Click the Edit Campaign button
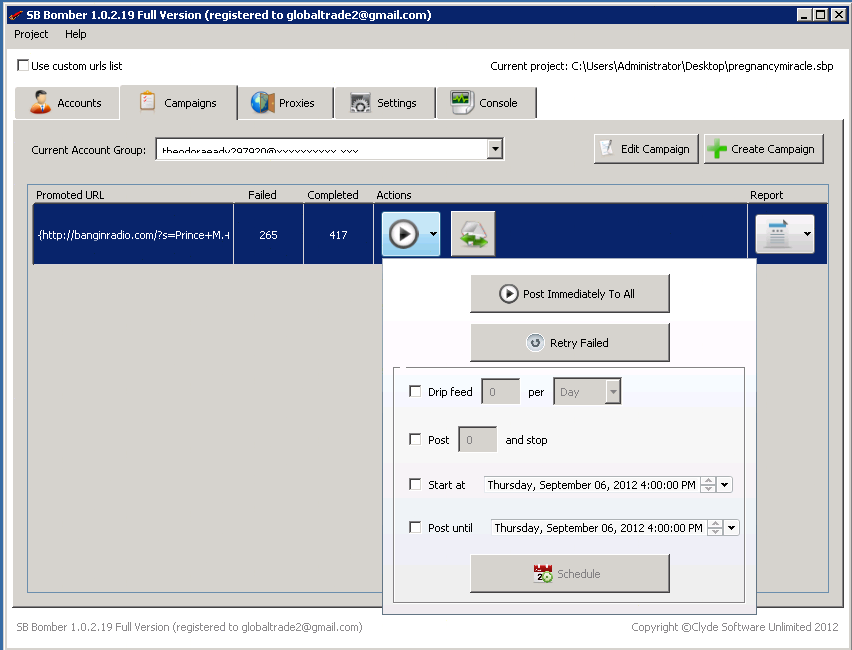Viewport: 852px width, 650px height. click(x=646, y=149)
